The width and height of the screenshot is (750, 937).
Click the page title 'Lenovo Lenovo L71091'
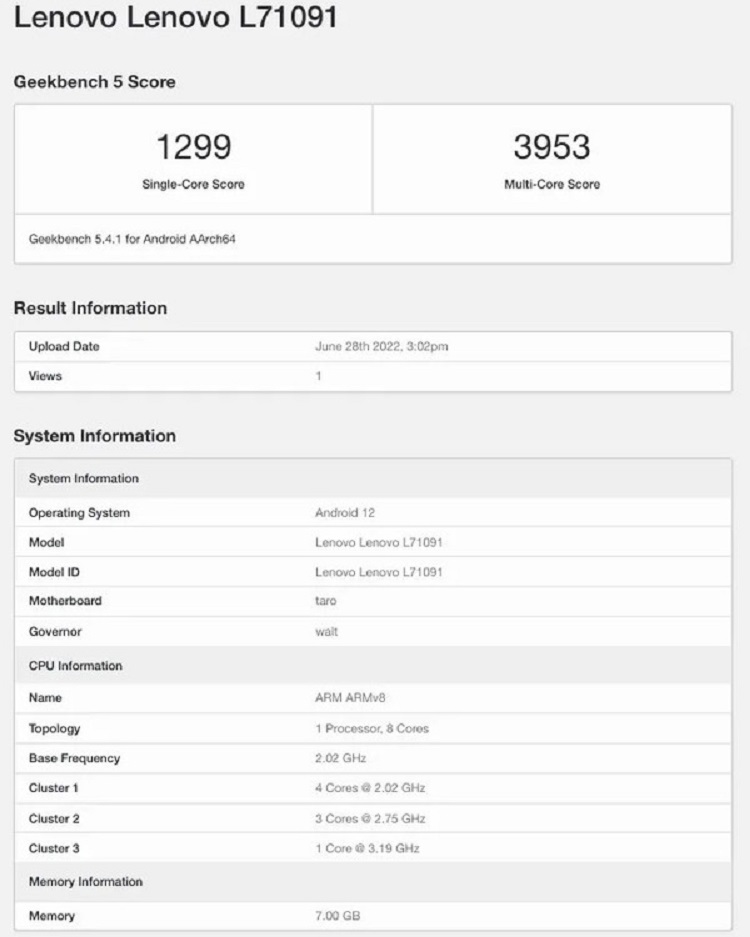176,16
